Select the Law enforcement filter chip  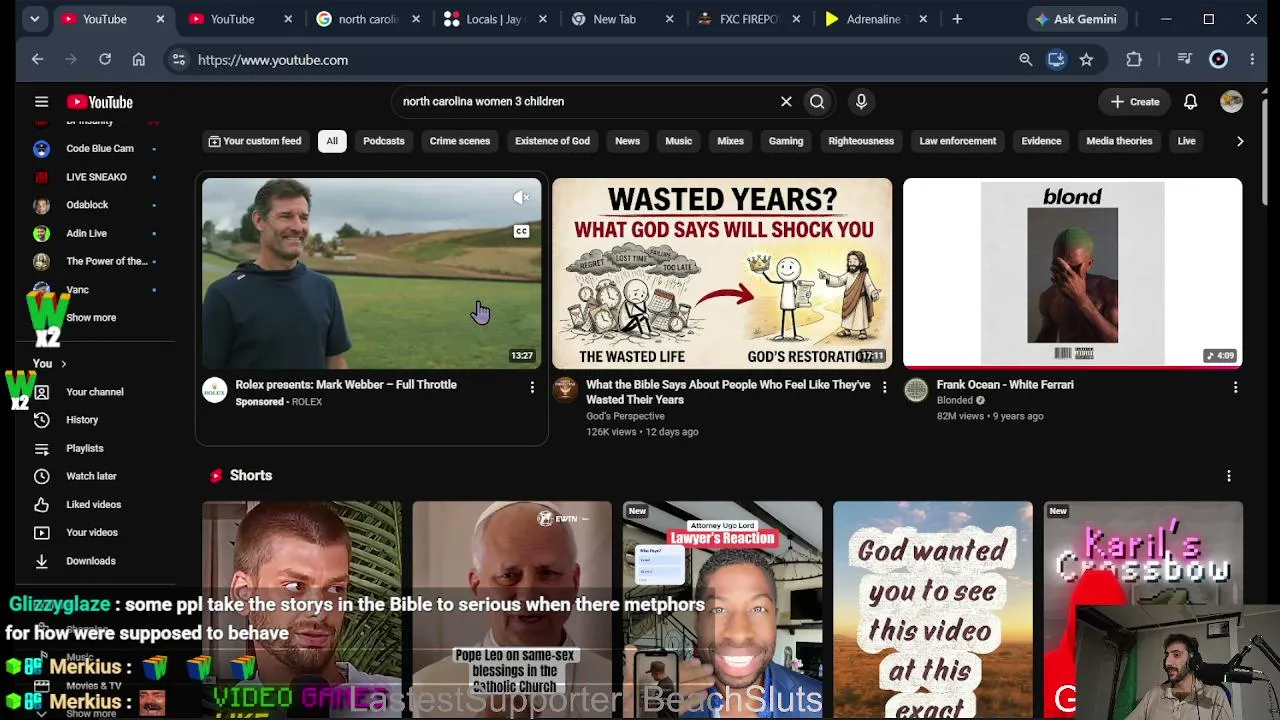(958, 141)
